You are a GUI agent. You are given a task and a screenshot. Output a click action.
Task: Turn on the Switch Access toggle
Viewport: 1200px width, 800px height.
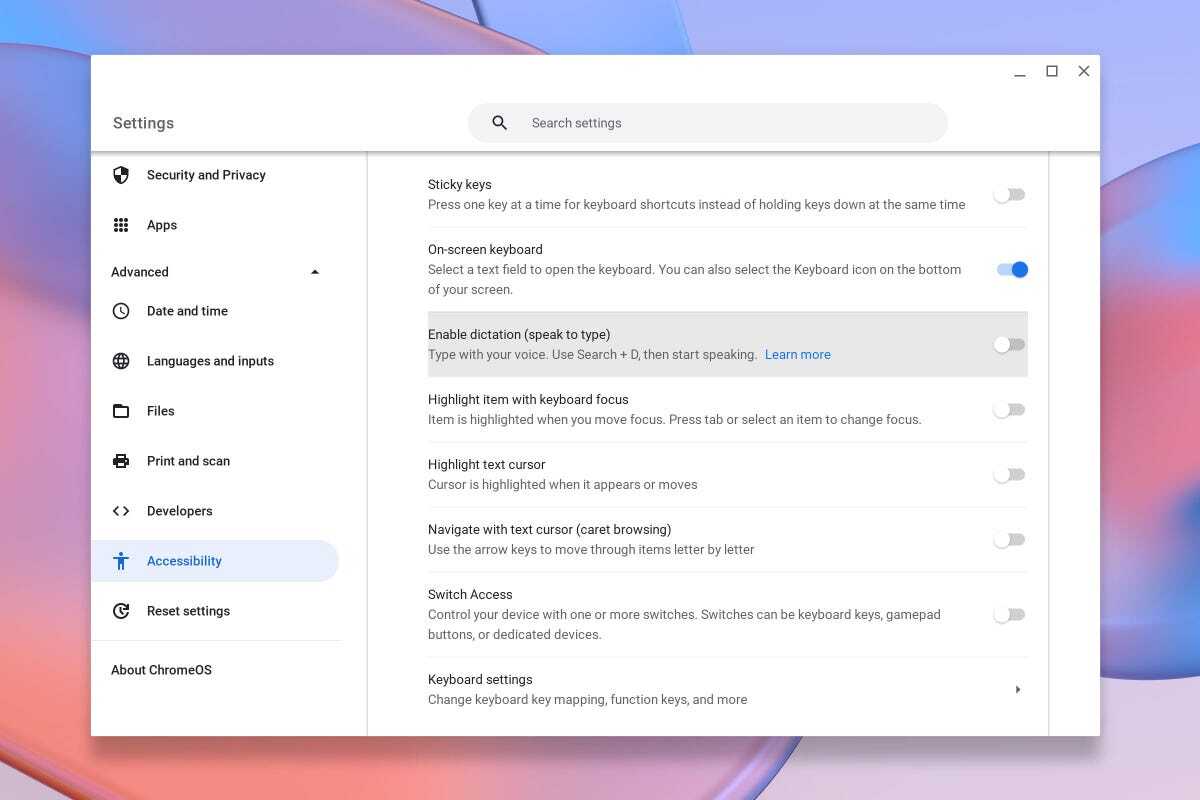click(1009, 615)
